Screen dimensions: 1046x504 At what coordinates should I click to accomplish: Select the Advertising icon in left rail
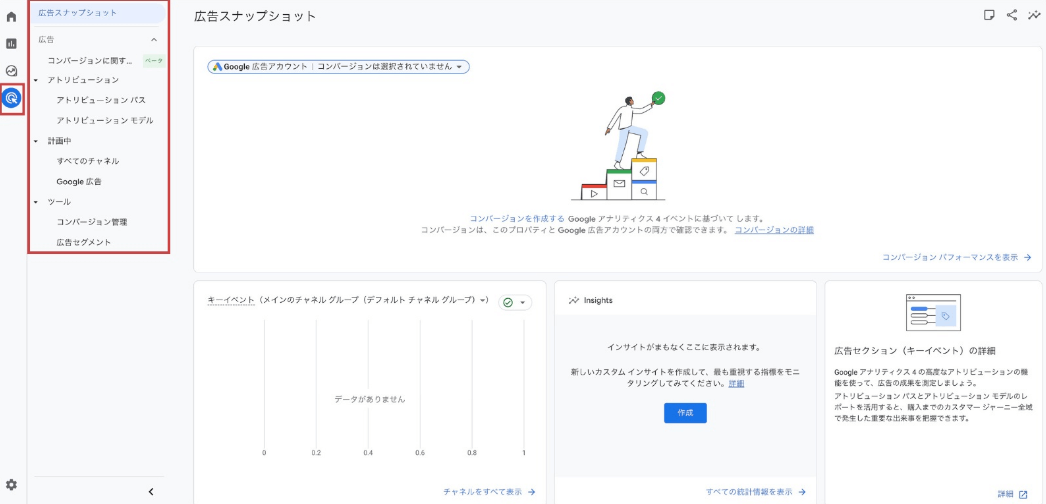[12, 98]
